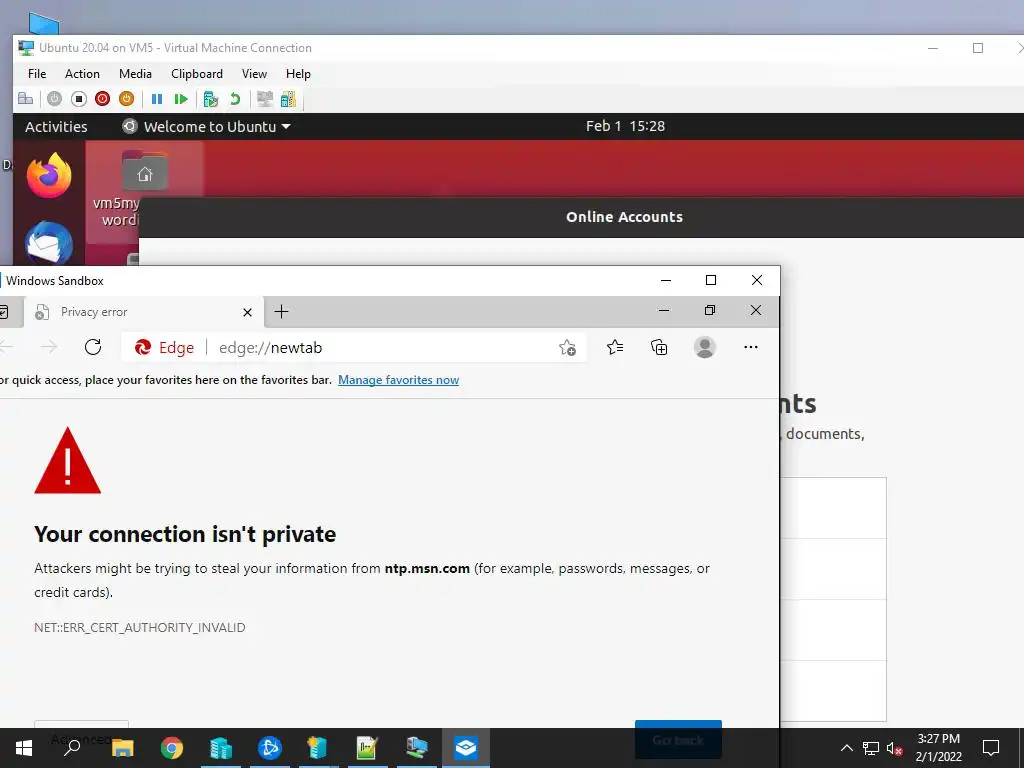Screen dimensions: 1024x768
Task: Open Edge Settings and more (three dots)
Action: 751,347
